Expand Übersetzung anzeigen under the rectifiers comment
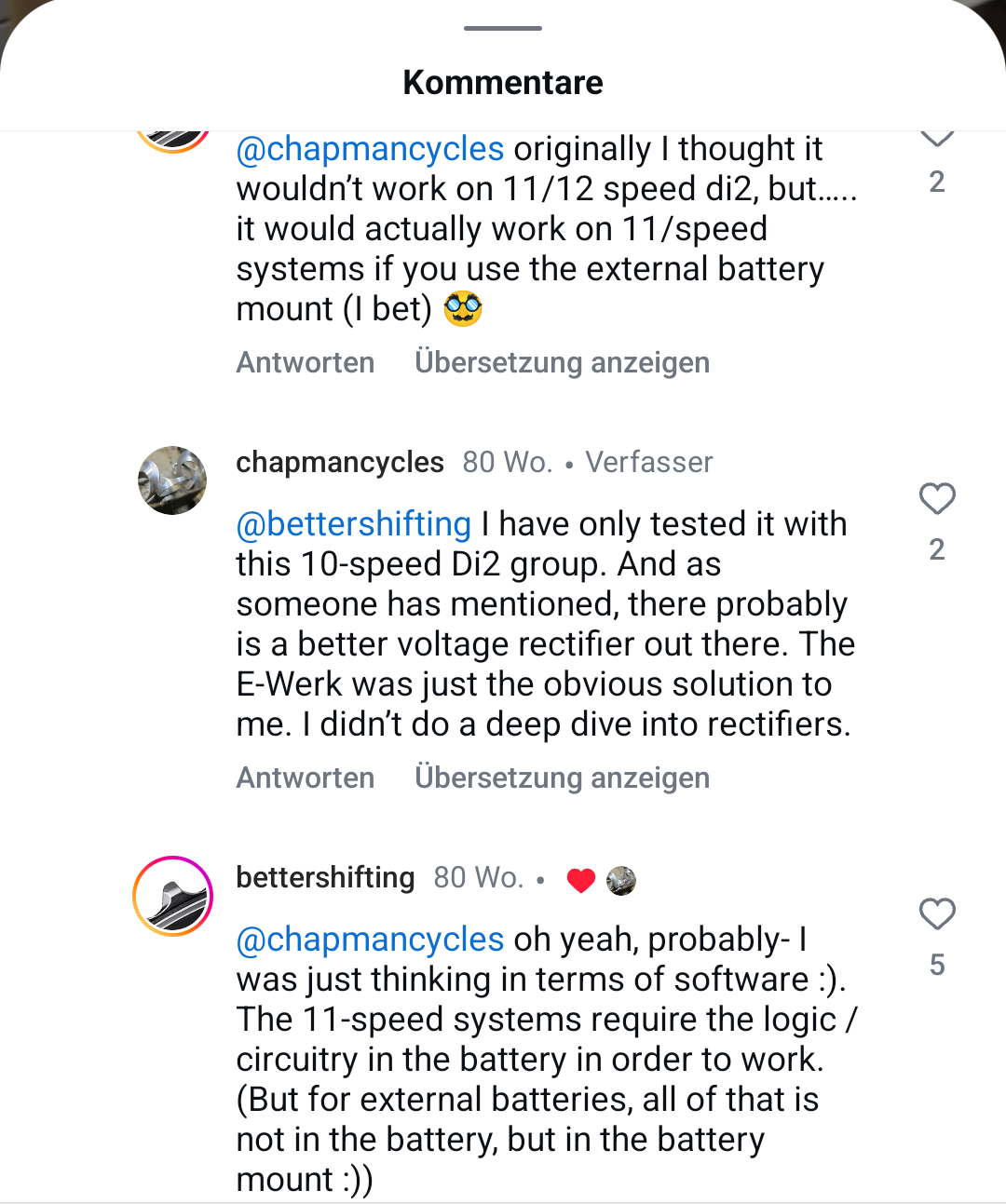1006x1204 pixels. pos(562,778)
